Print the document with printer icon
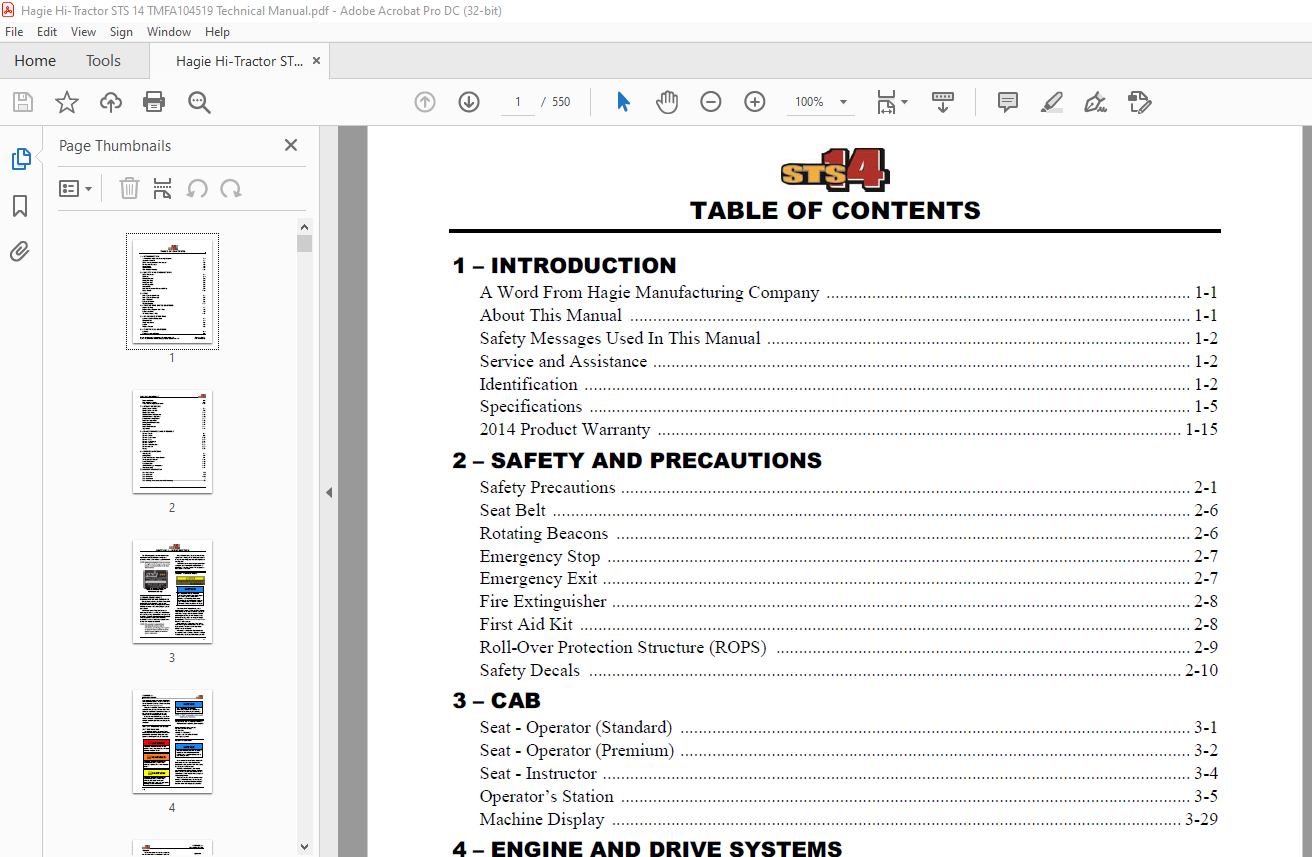Viewport: 1312px width, 857px height. tap(154, 102)
